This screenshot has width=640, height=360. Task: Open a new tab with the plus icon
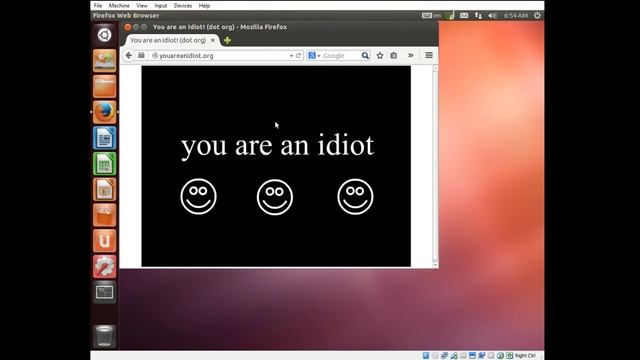click(227, 40)
